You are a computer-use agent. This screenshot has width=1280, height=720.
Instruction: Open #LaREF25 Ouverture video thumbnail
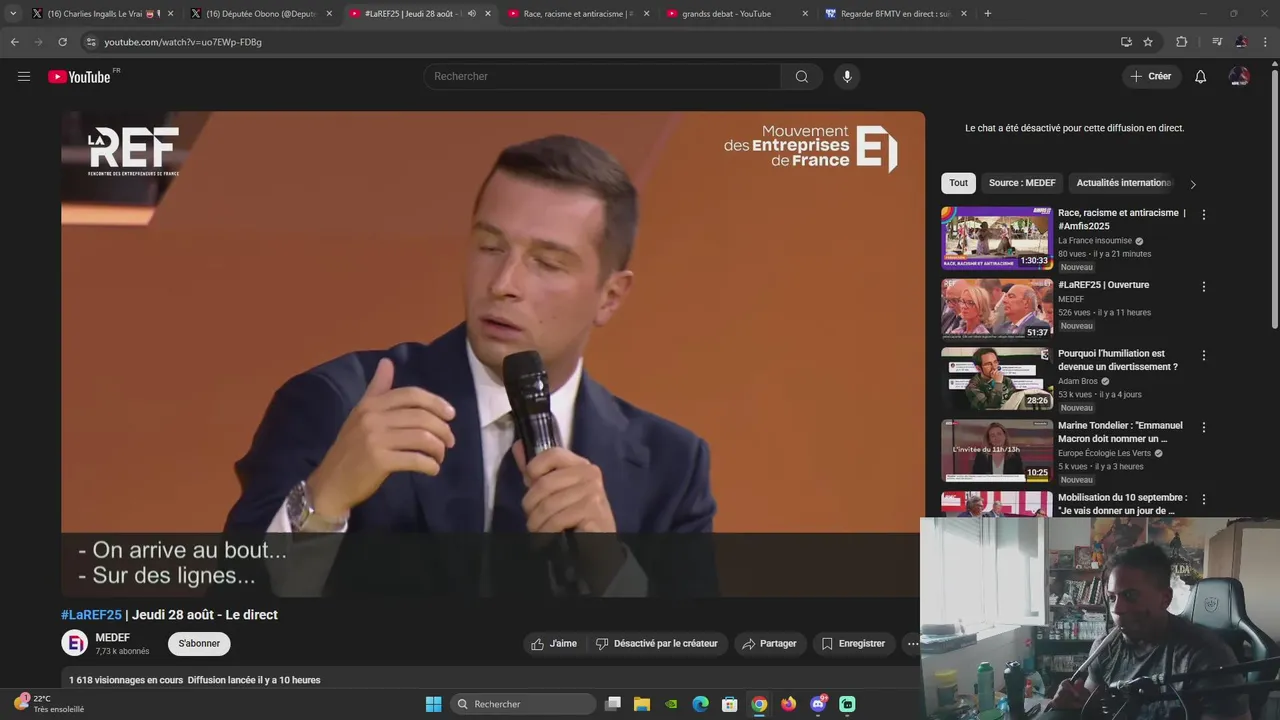click(996, 310)
